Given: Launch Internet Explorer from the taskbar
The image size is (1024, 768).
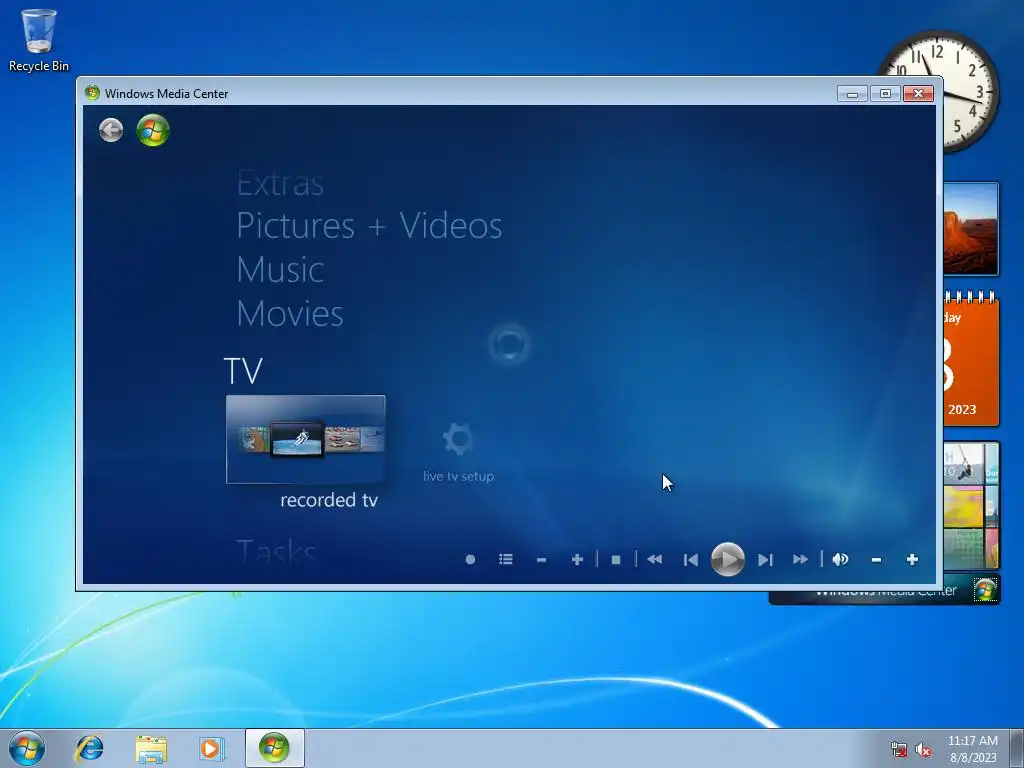Looking at the screenshot, I should (x=89, y=748).
